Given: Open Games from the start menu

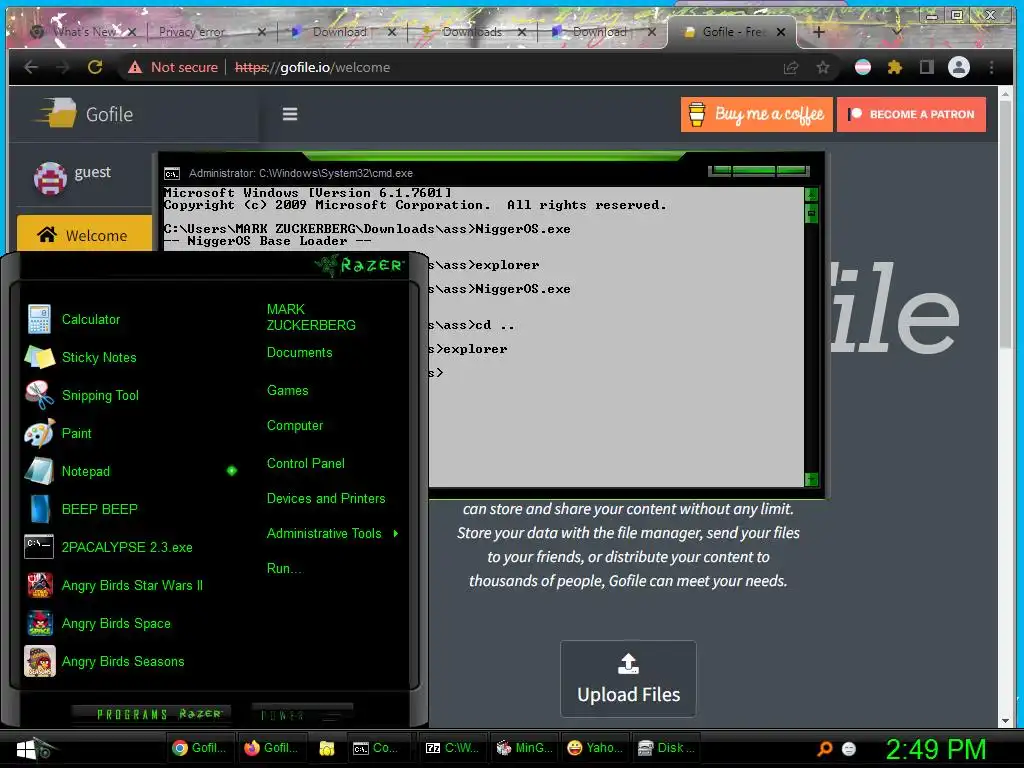Looking at the screenshot, I should coord(287,391).
